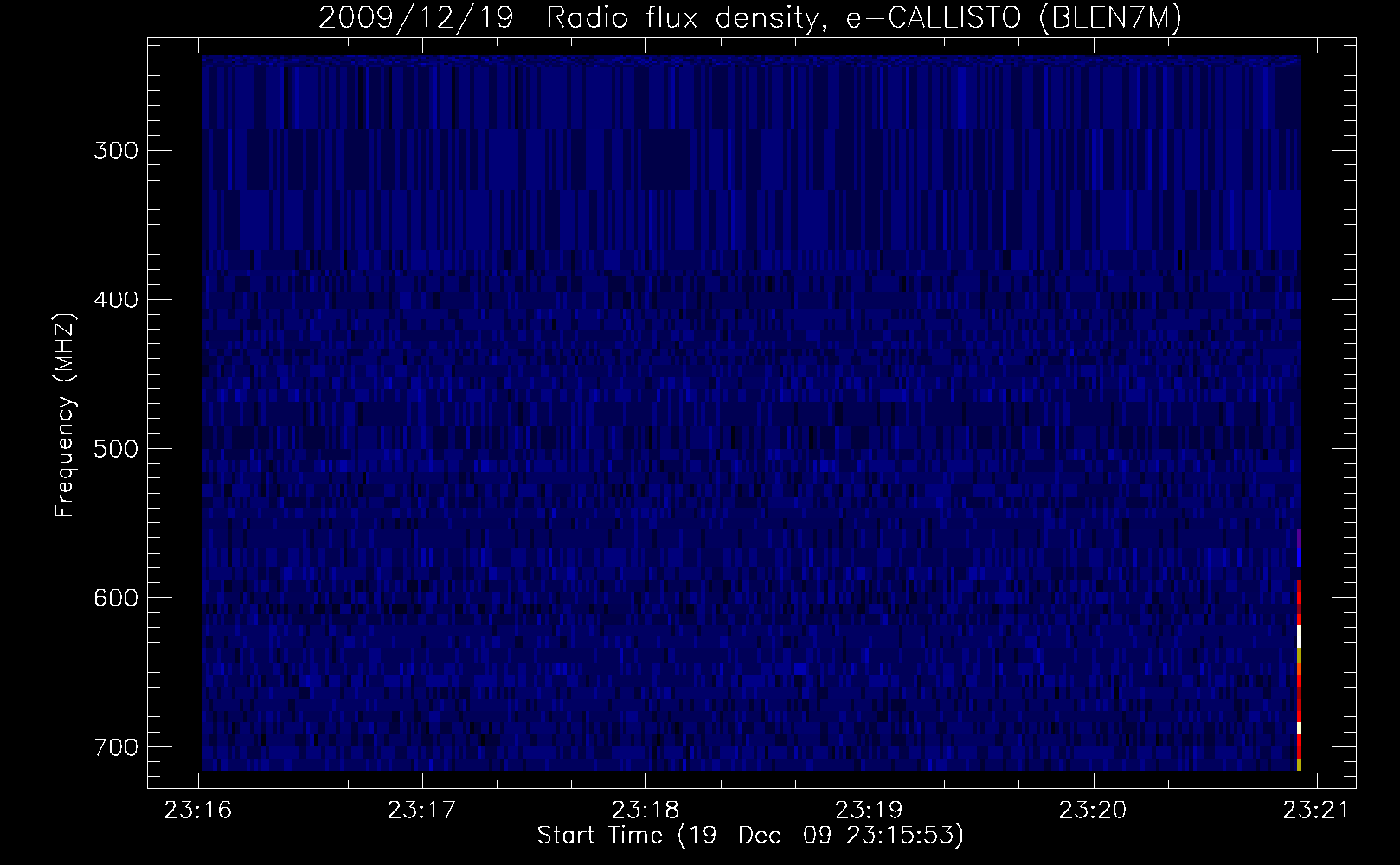The width and height of the screenshot is (1400, 865).
Task: Click the 600 frequency tick label
Action: (115, 597)
